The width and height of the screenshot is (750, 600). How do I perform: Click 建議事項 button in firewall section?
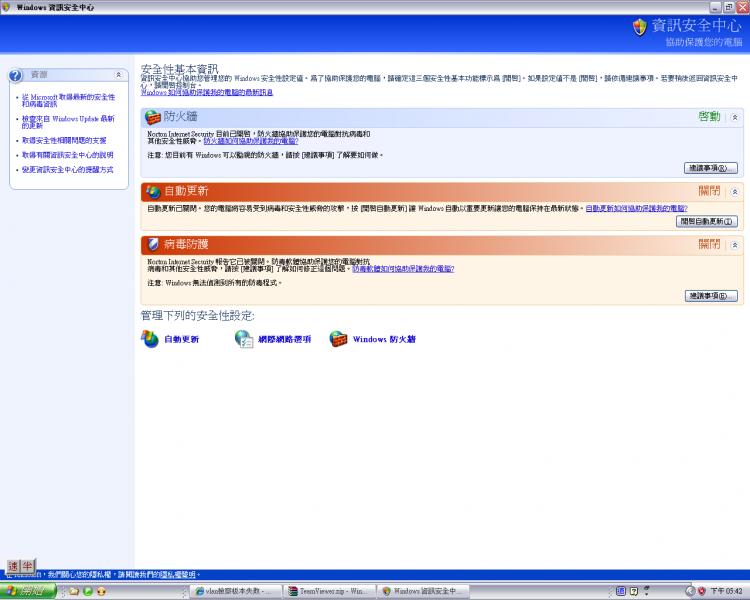pyautogui.click(x=711, y=168)
